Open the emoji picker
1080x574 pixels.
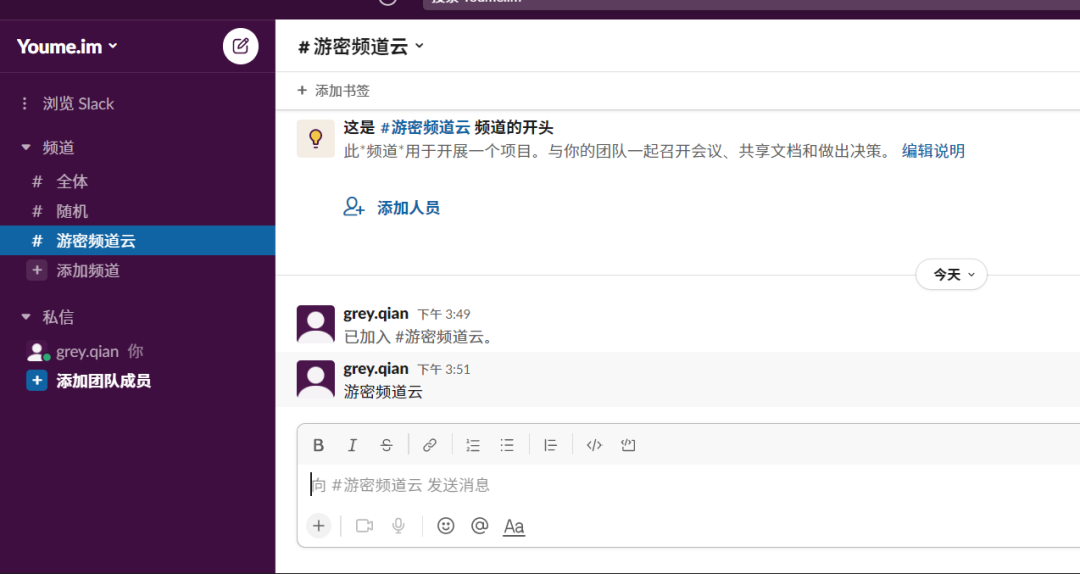446,525
